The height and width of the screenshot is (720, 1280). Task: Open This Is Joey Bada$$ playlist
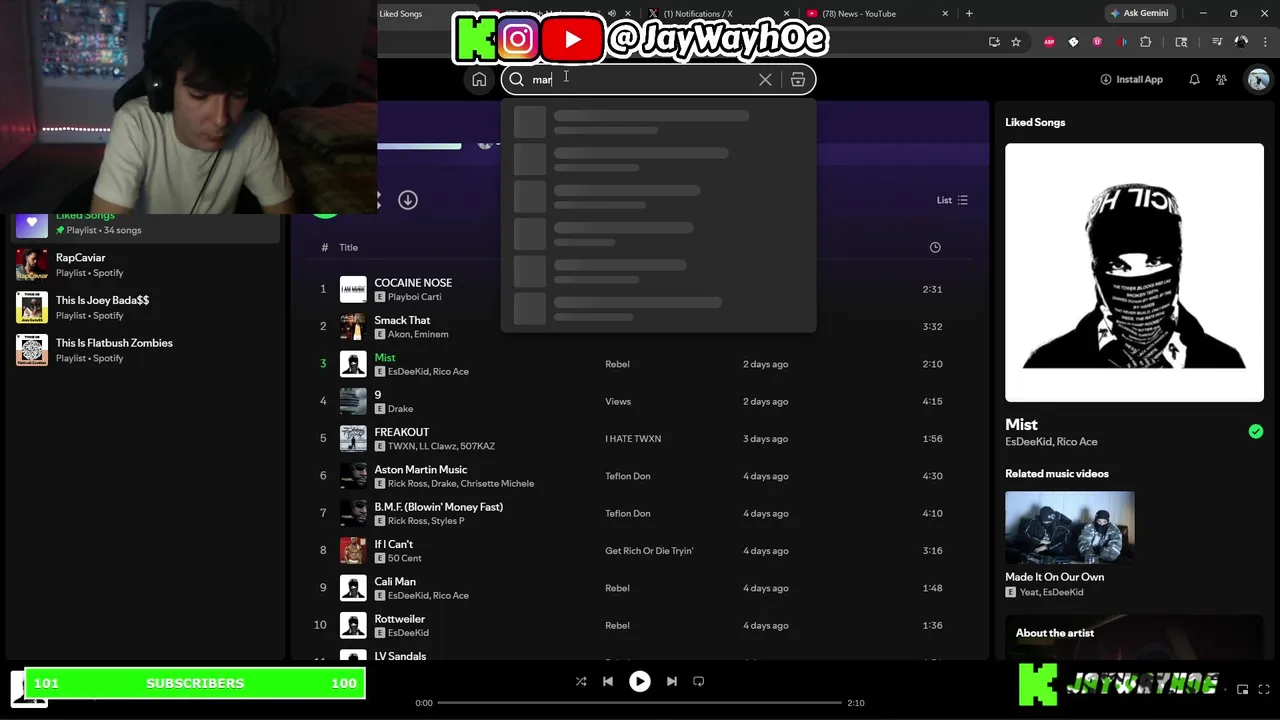coord(146,307)
